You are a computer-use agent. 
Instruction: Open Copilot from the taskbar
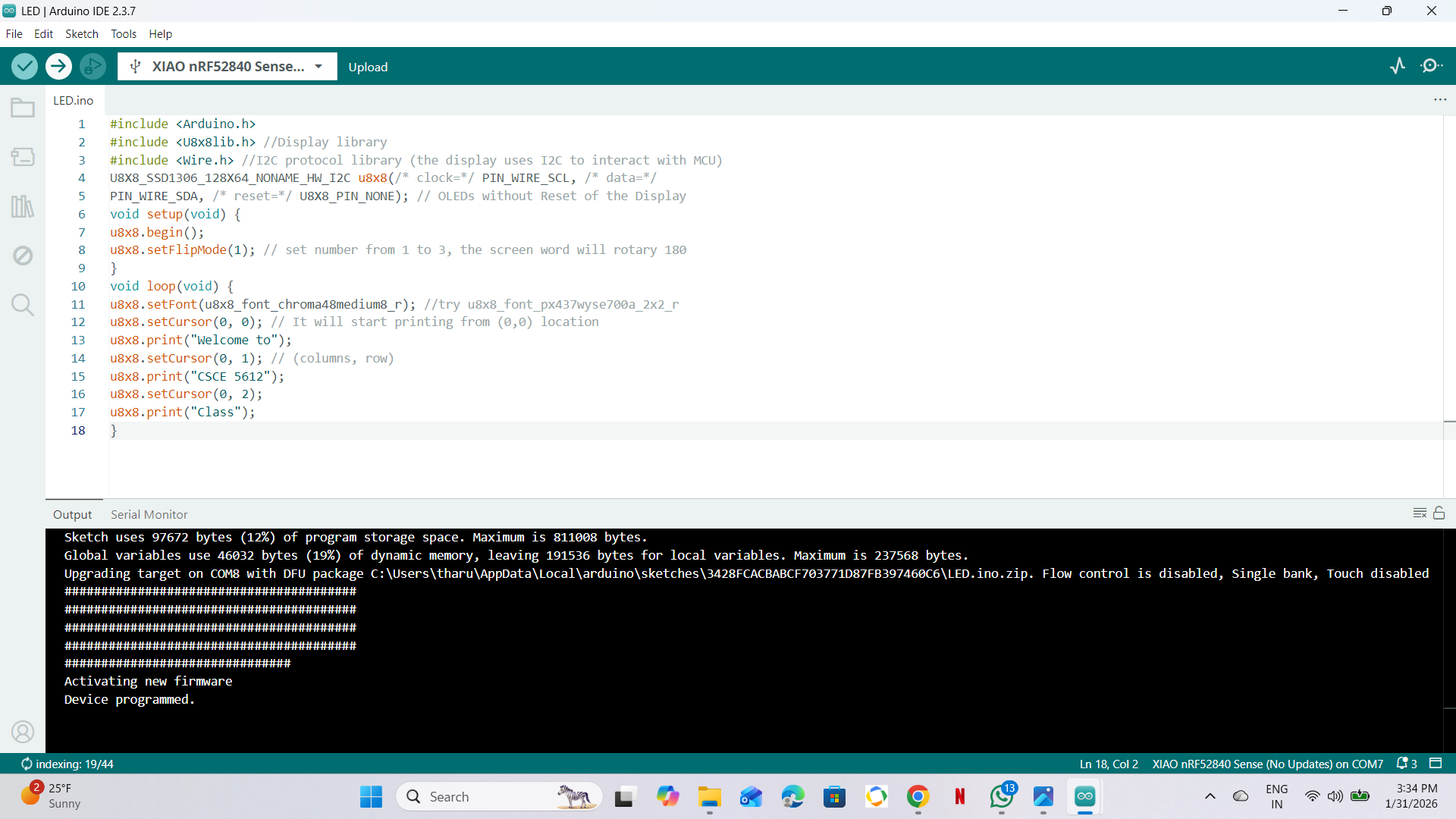pos(667,796)
